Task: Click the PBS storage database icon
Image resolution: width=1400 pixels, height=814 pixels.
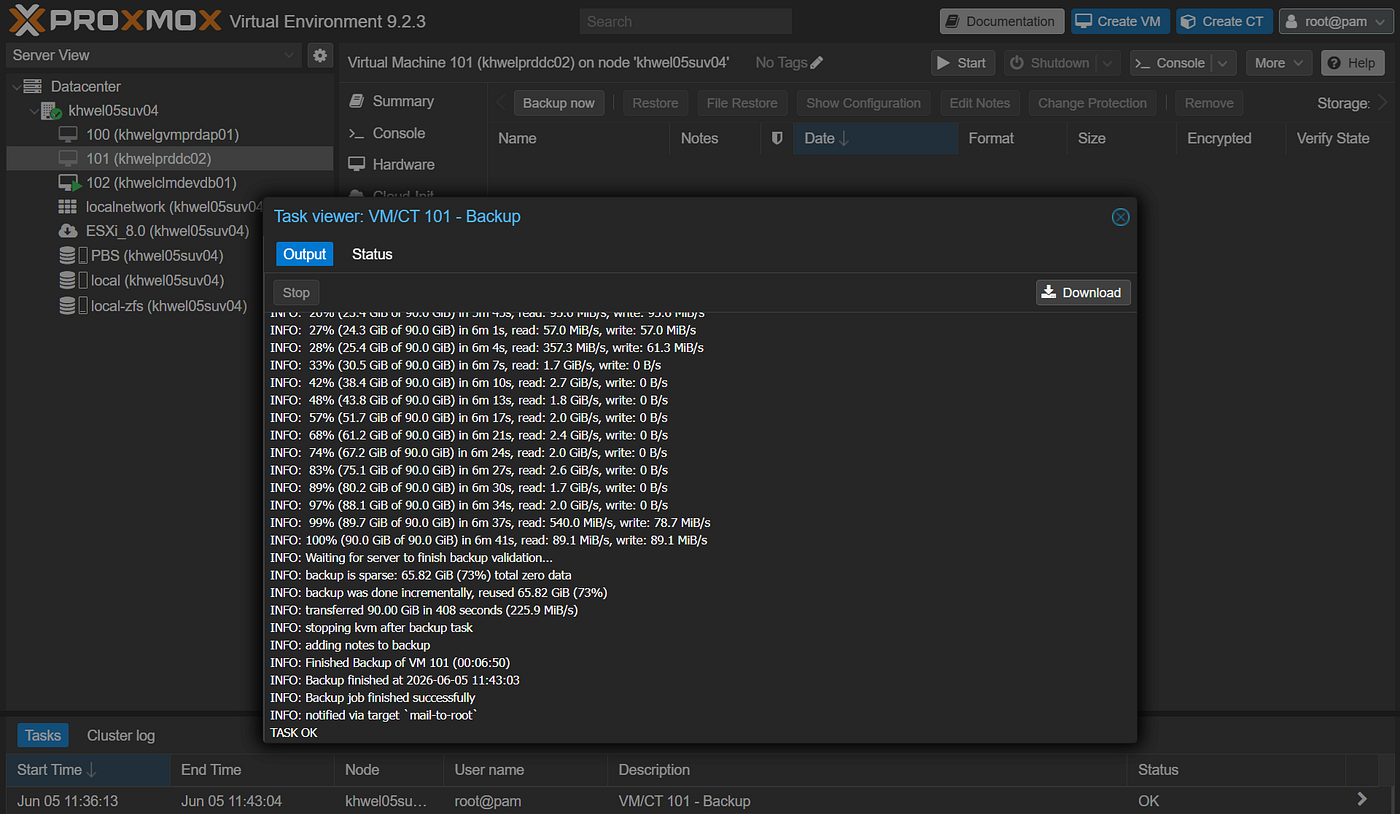Action: click(67, 255)
